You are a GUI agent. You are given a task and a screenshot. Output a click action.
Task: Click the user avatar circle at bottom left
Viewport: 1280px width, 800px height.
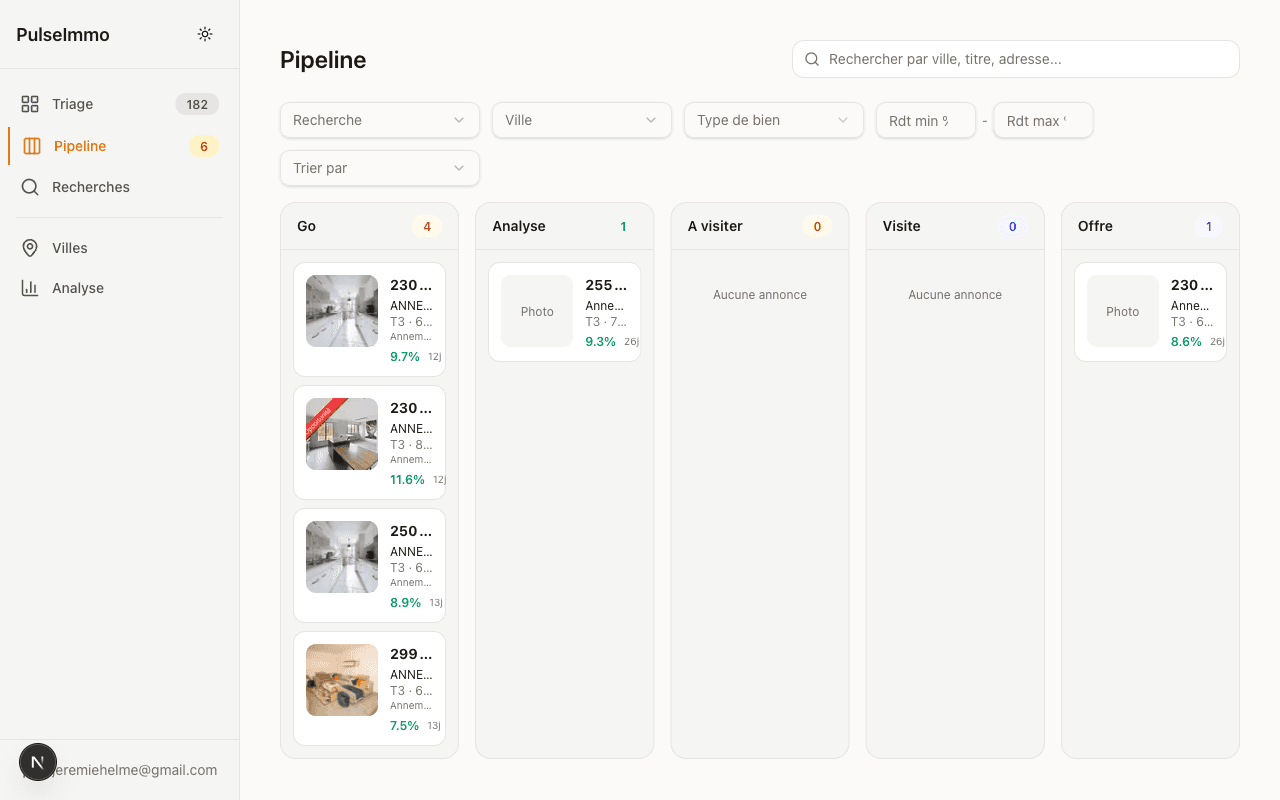(x=38, y=761)
